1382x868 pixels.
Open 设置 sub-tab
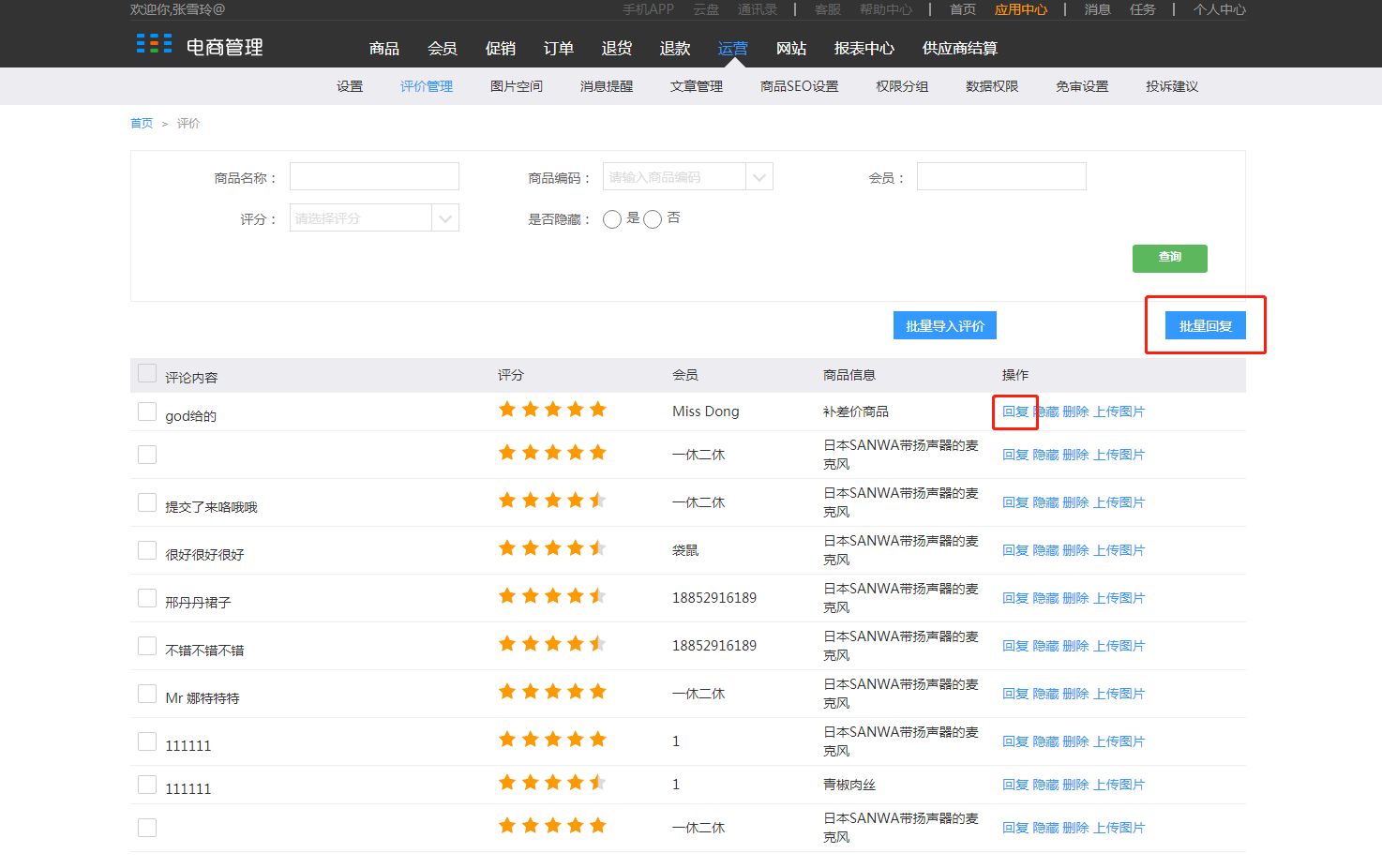350,86
